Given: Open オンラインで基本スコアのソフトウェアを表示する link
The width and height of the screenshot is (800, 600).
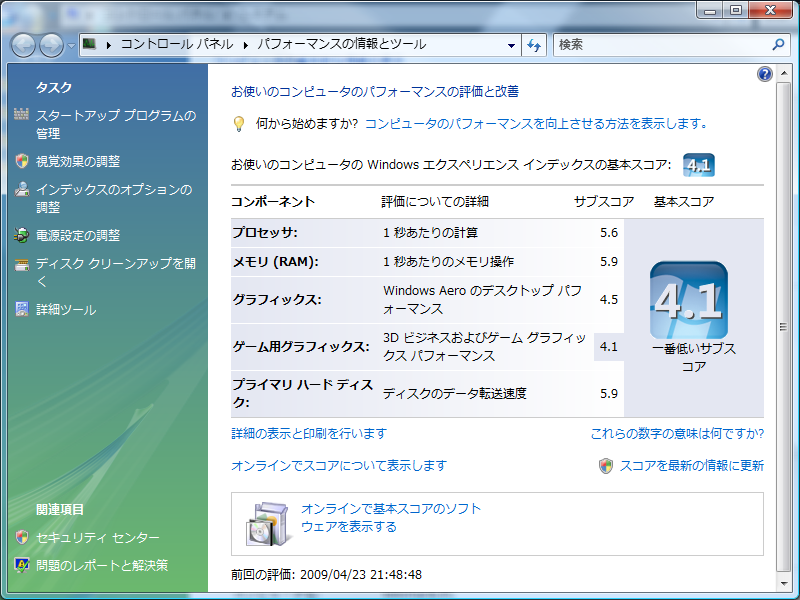Looking at the screenshot, I should (x=391, y=517).
